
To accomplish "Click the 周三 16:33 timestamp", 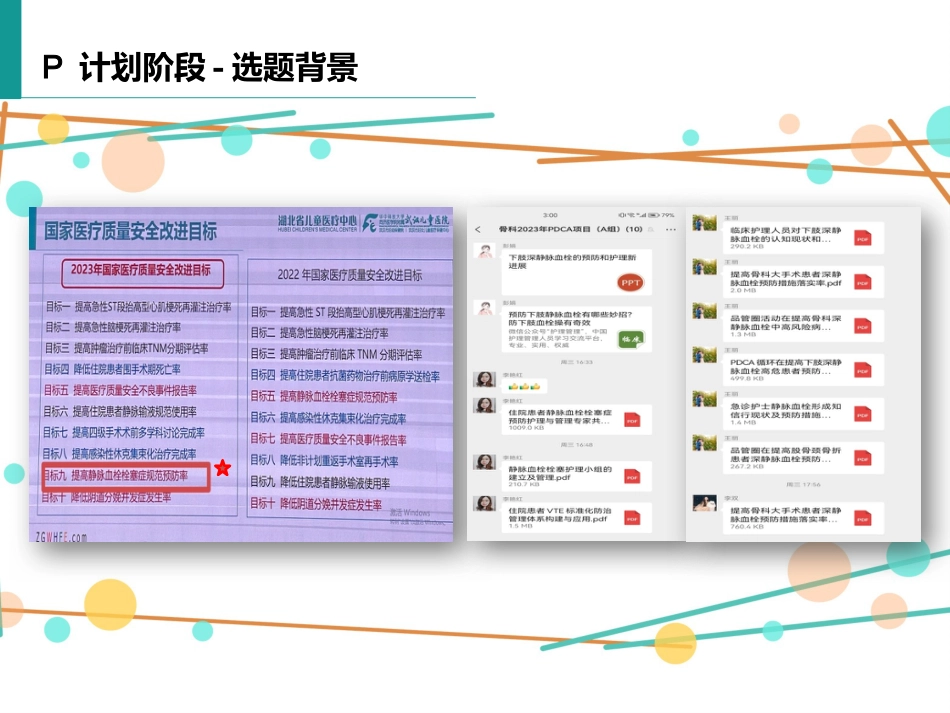I will [x=577, y=362].
